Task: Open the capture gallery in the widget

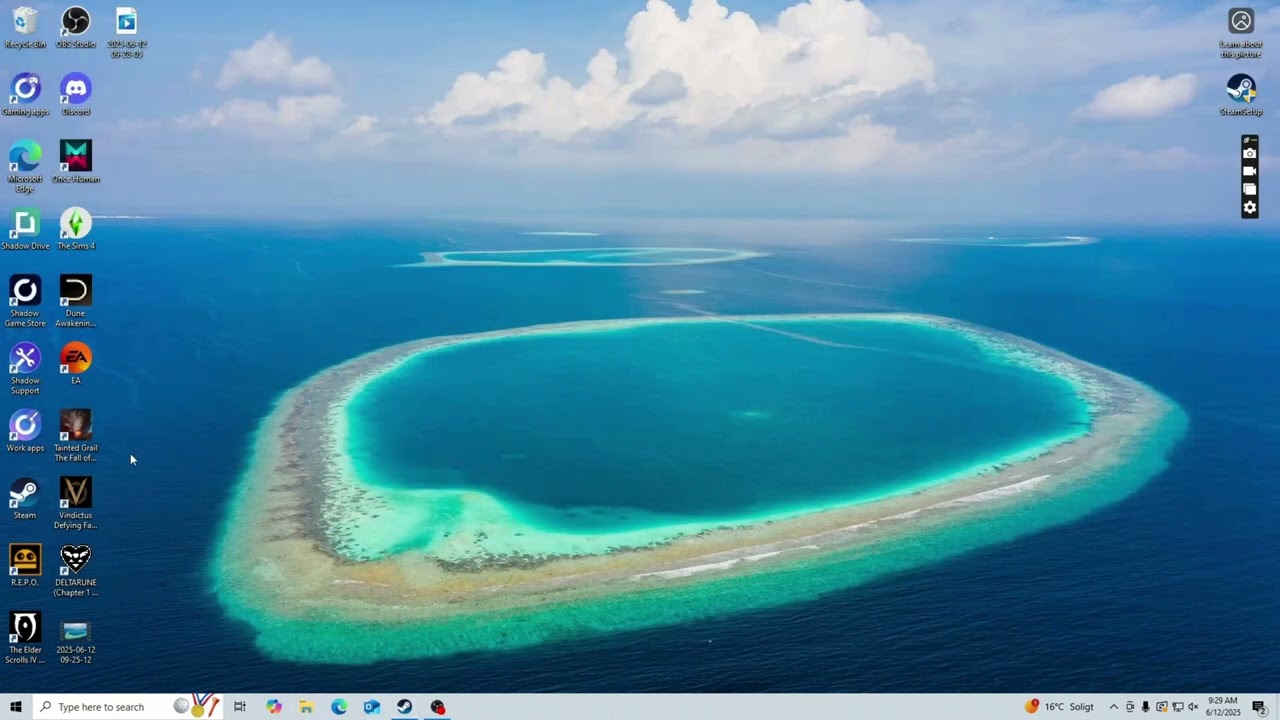Action: point(1250,189)
